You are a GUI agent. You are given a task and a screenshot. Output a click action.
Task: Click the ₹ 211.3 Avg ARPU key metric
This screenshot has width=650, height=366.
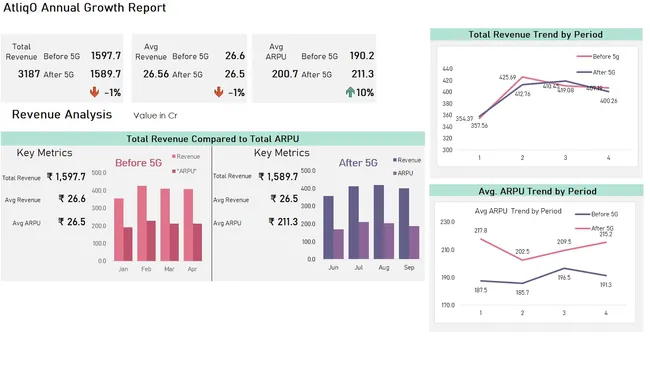(284, 222)
